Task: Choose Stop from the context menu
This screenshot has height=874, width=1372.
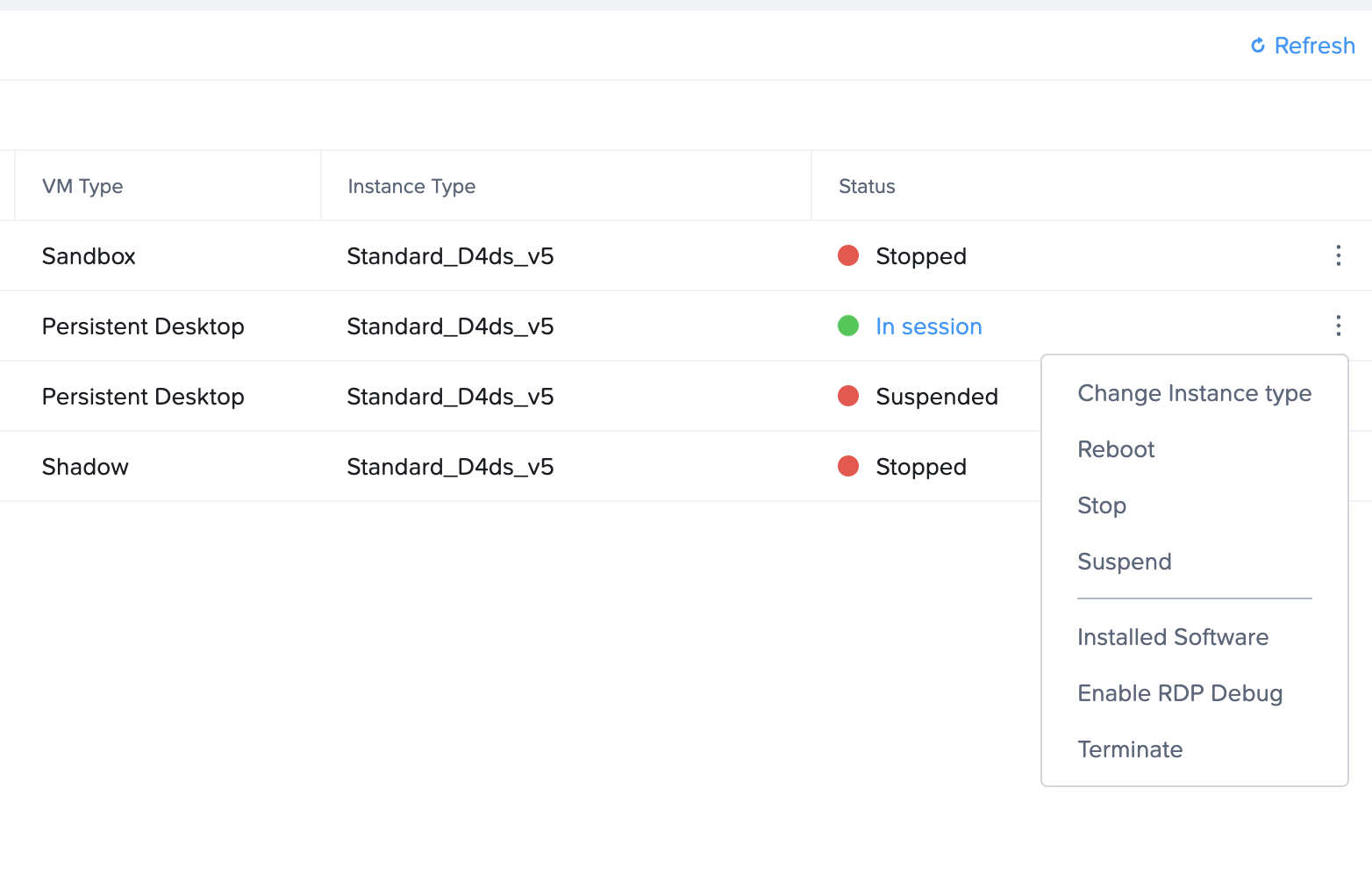Action: tap(1102, 505)
